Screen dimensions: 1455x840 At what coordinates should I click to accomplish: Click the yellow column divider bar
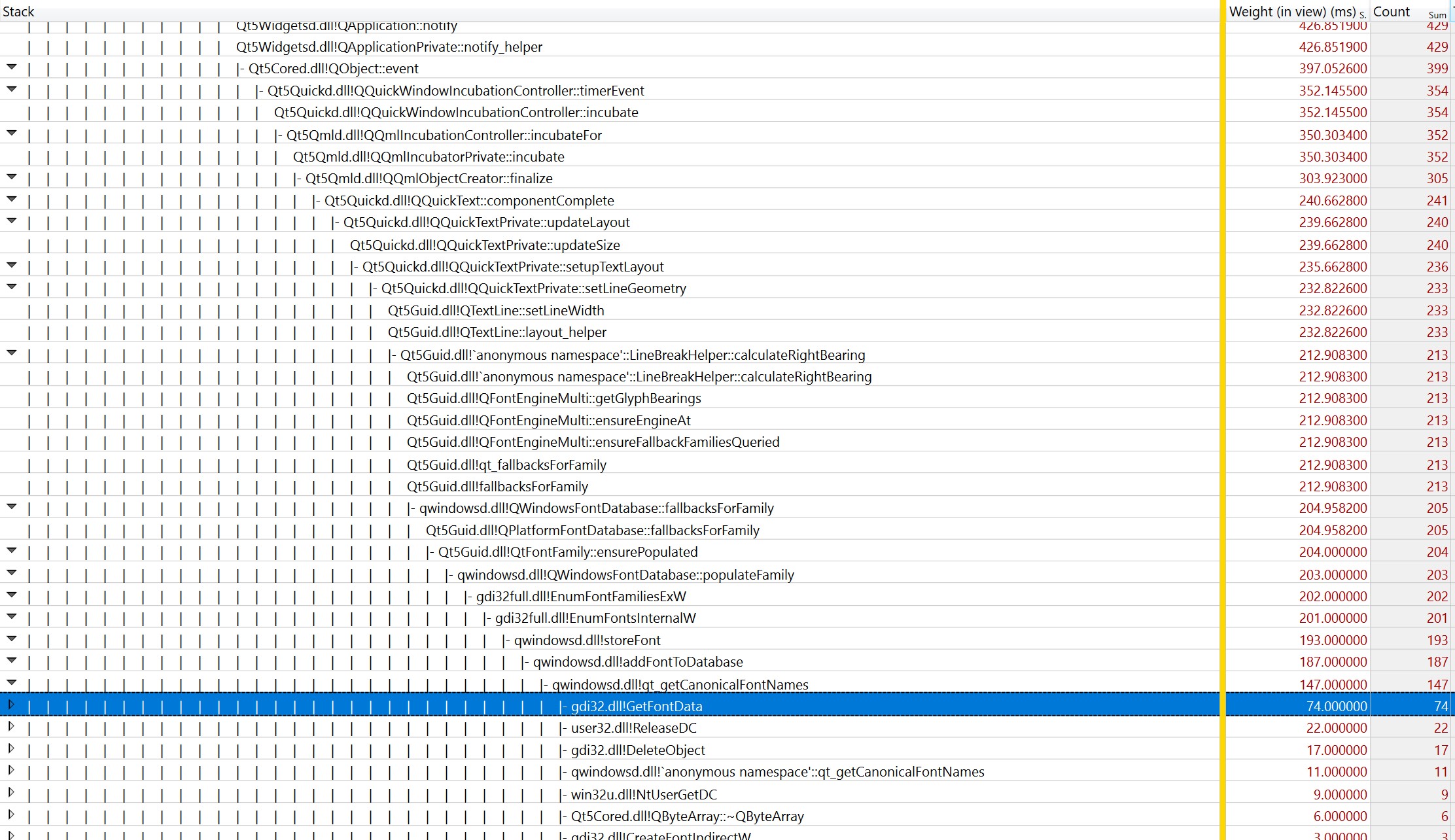click(x=1222, y=419)
